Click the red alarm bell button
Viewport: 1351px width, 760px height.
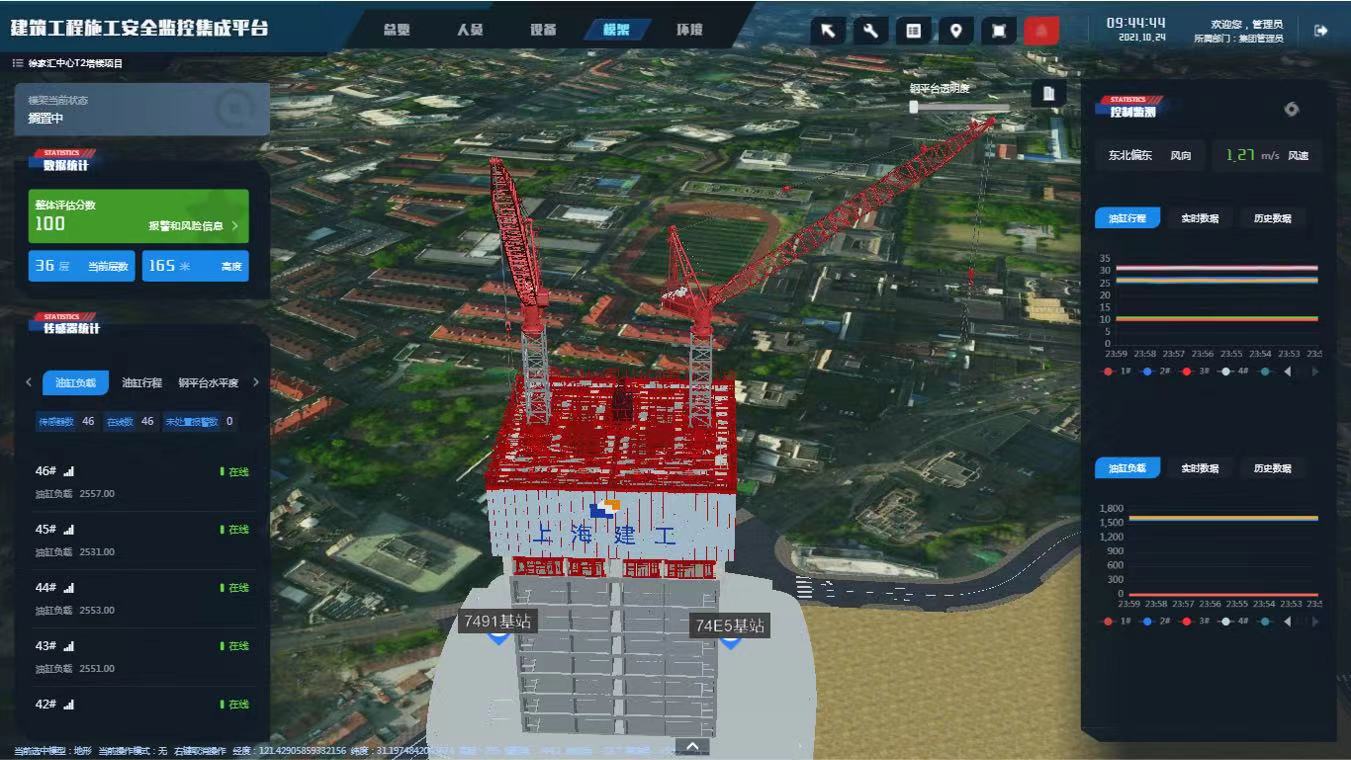pyautogui.click(x=1041, y=31)
